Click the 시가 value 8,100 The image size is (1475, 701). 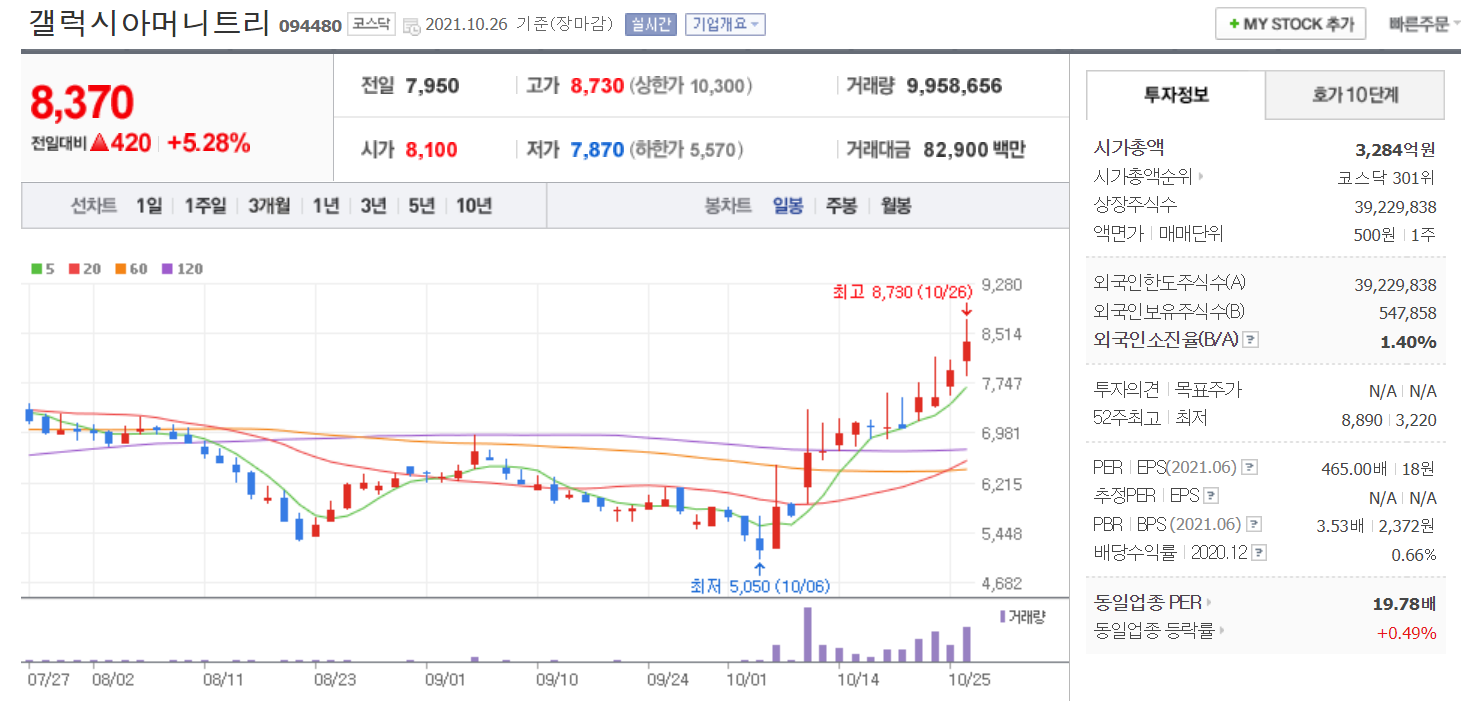[432, 150]
